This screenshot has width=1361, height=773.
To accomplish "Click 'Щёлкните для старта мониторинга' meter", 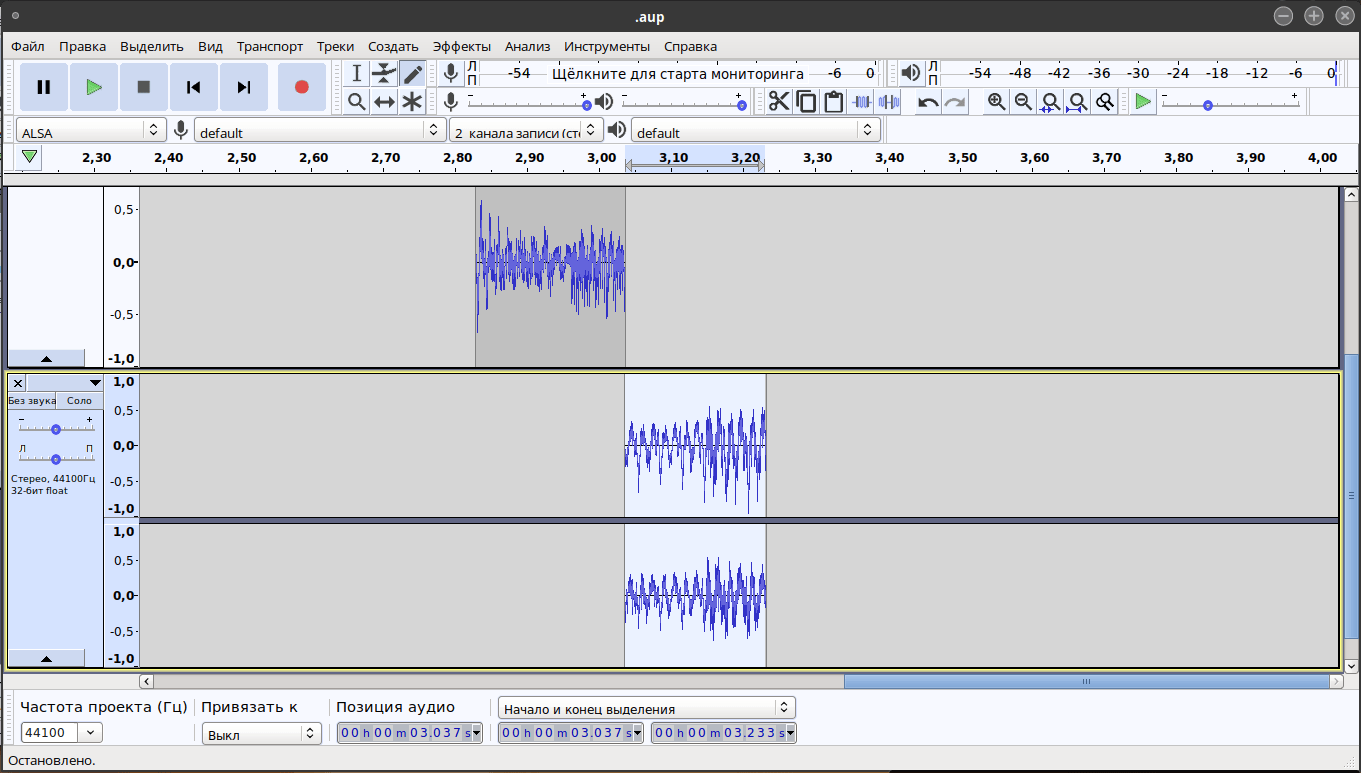I will click(x=677, y=73).
